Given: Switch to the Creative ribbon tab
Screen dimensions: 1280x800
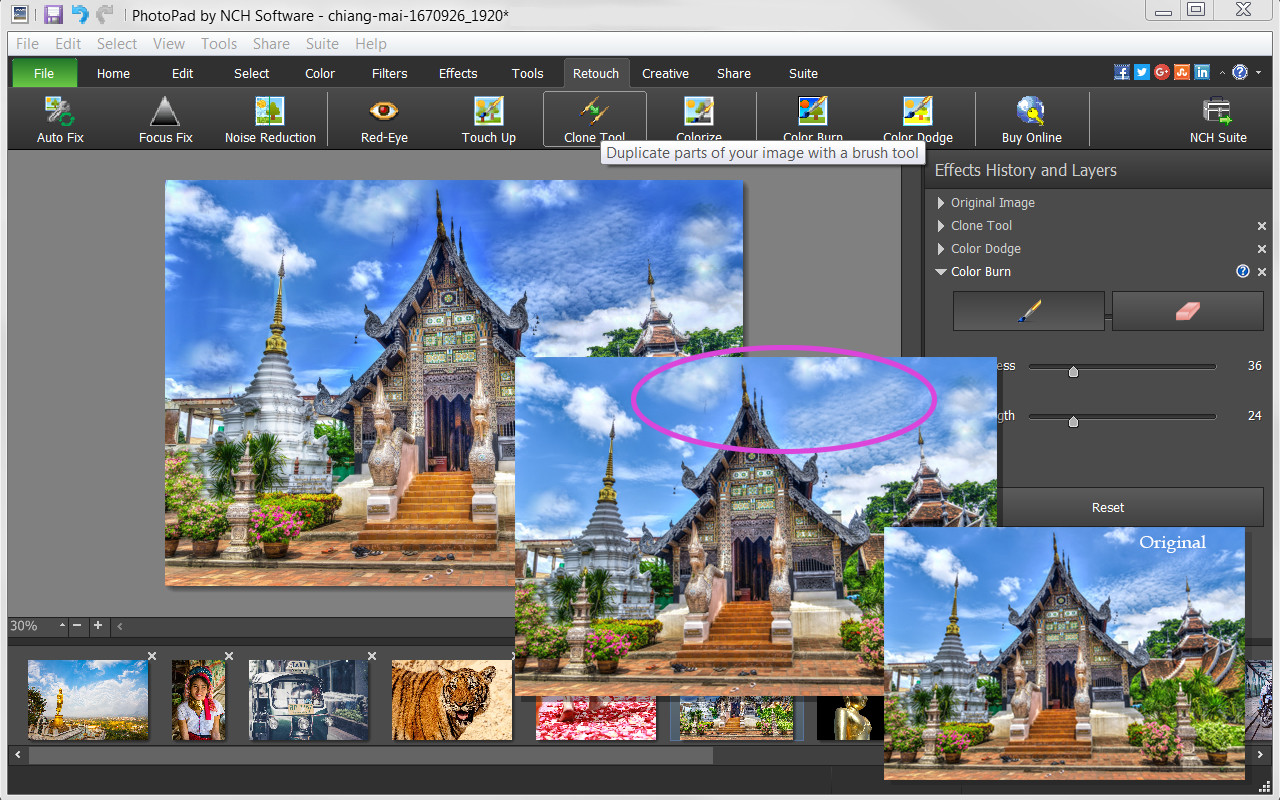Looking at the screenshot, I should pyautogui.click(x=665, y=72).
